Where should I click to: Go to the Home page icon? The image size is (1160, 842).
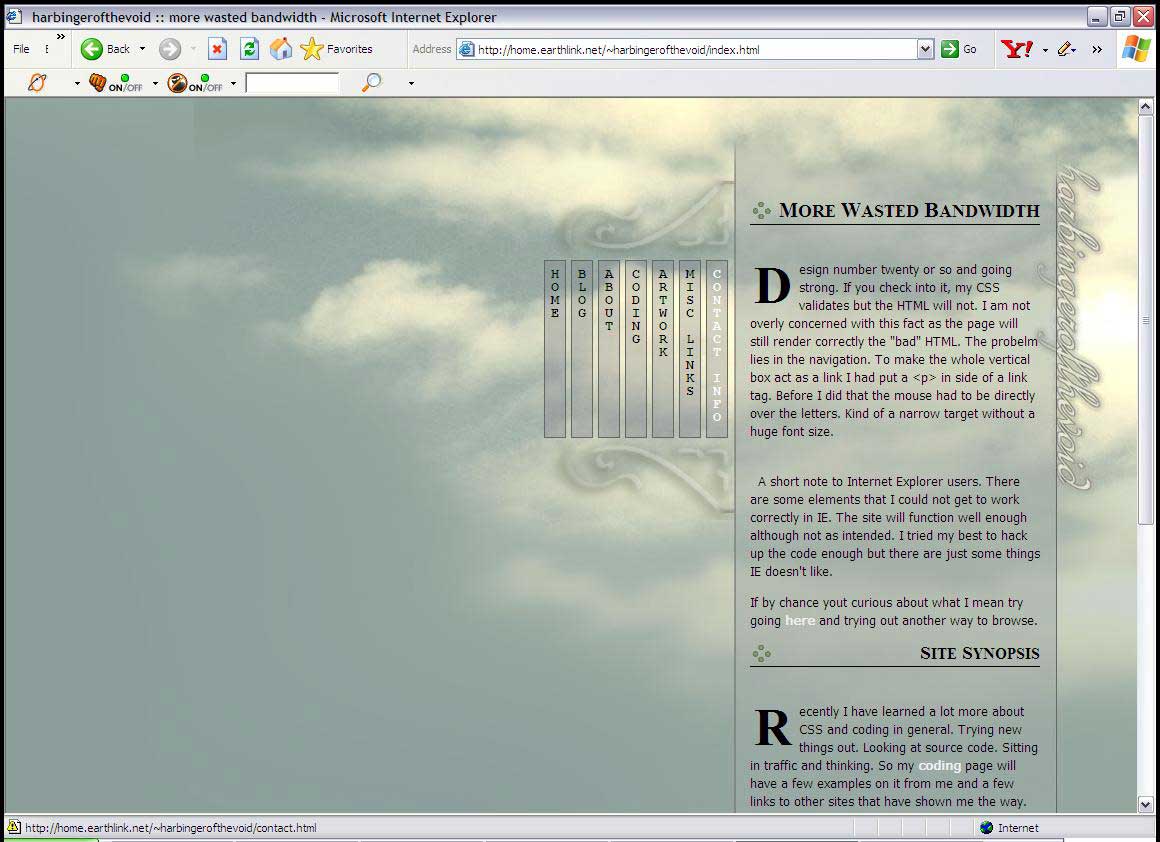pyautogui.click(x=281, y=50)
